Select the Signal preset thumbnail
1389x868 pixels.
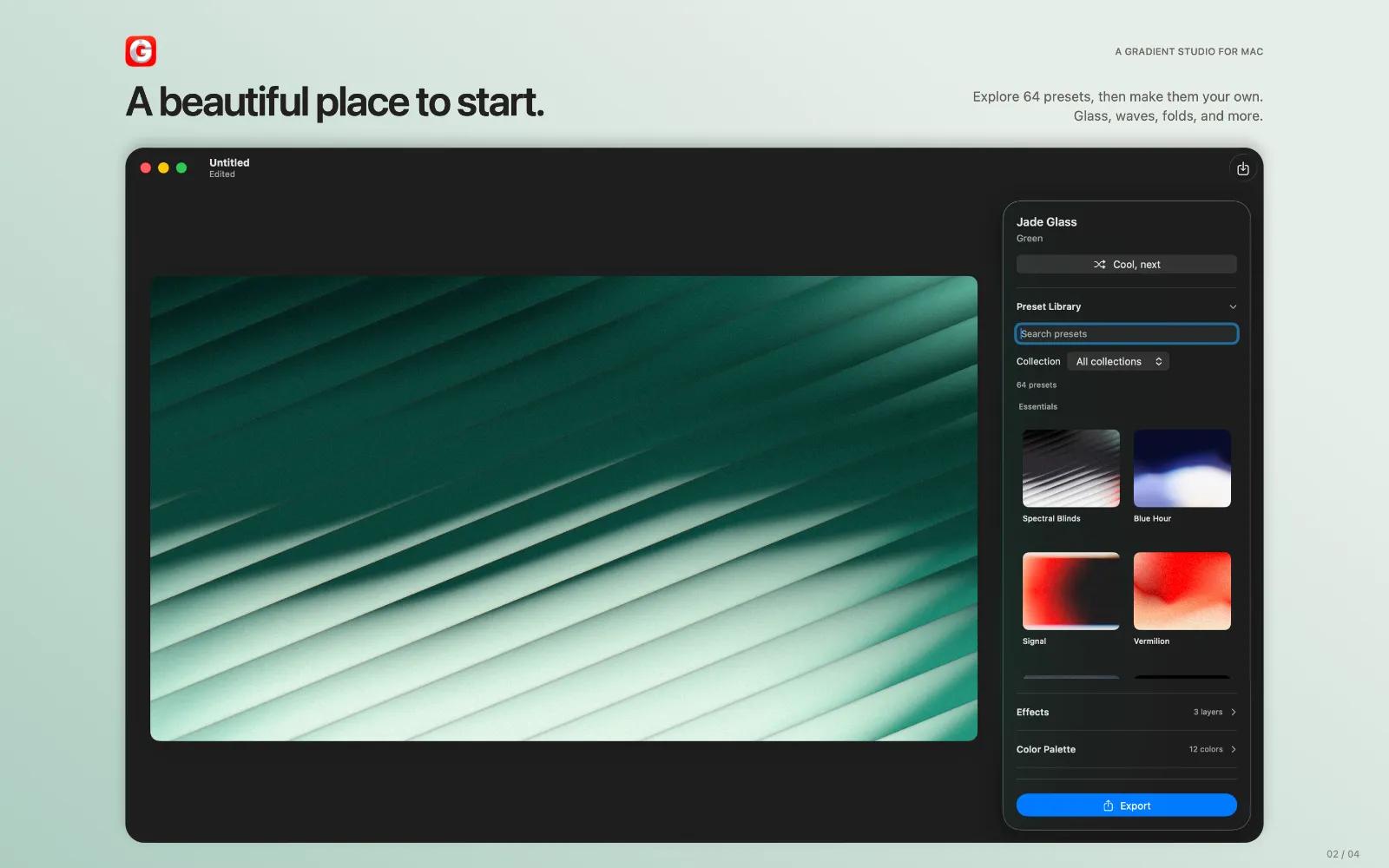coord(1070,590)
